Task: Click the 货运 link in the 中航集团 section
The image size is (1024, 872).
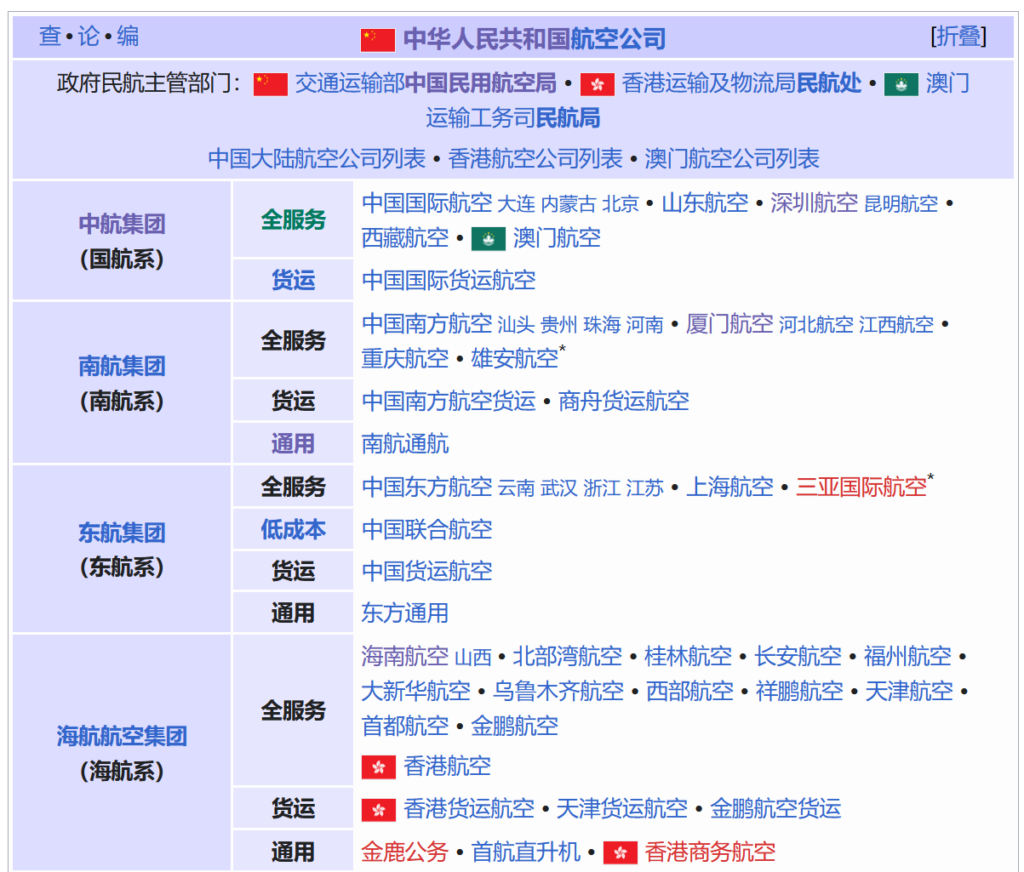Action: [293, 280]
